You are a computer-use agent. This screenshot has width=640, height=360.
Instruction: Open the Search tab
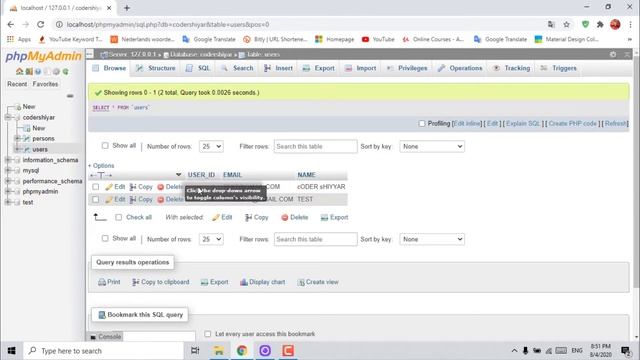pyautogui.click(x=238, y=68)
